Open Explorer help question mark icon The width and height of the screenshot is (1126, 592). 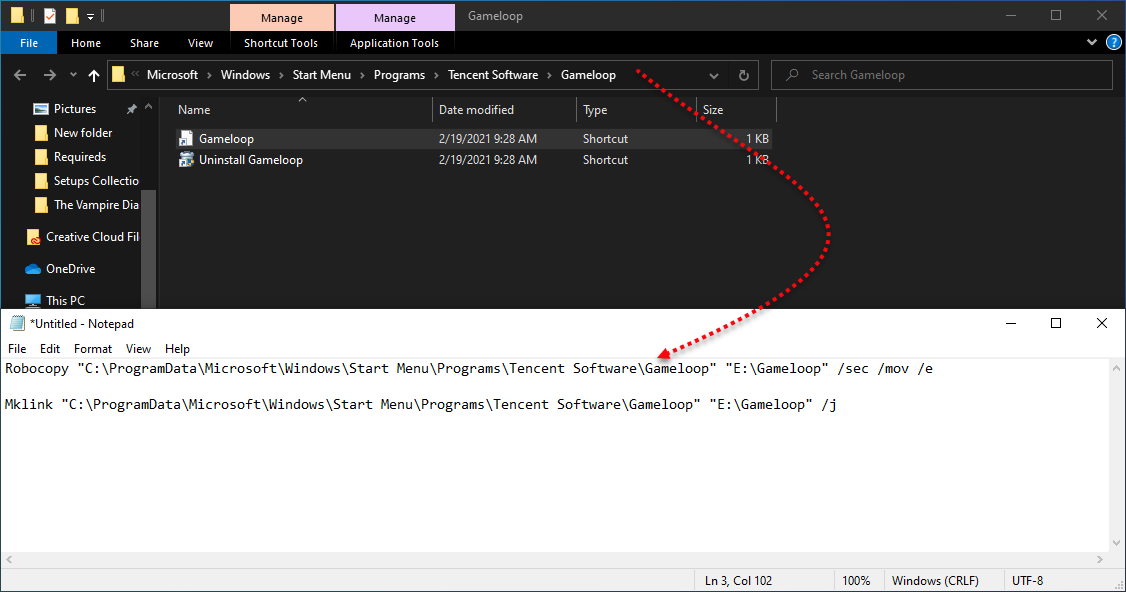1114,42
